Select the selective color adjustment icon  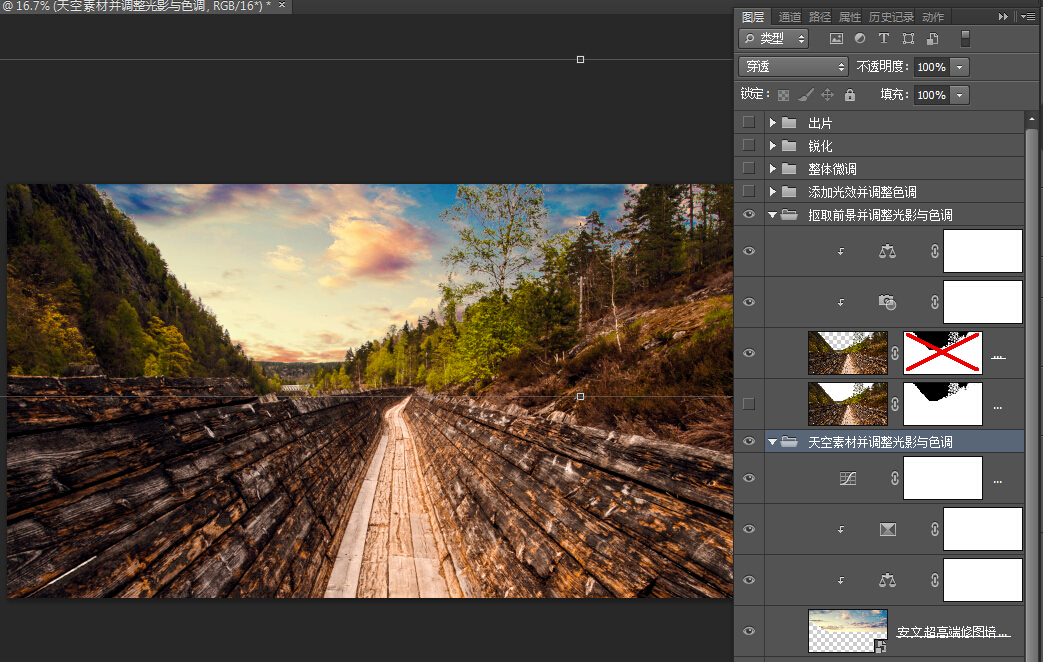pyautogui.click(x=887, y=530)
